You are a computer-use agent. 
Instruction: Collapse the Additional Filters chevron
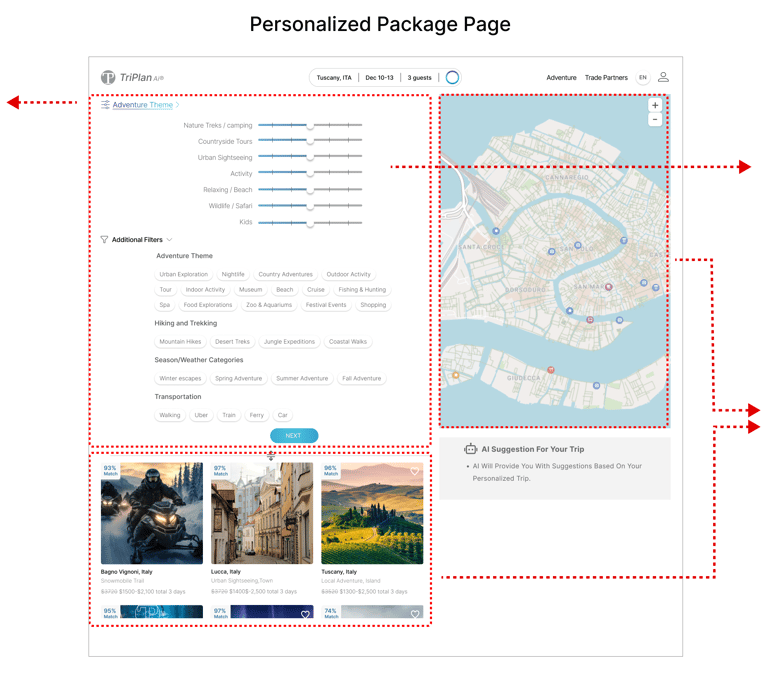(169, 240)
